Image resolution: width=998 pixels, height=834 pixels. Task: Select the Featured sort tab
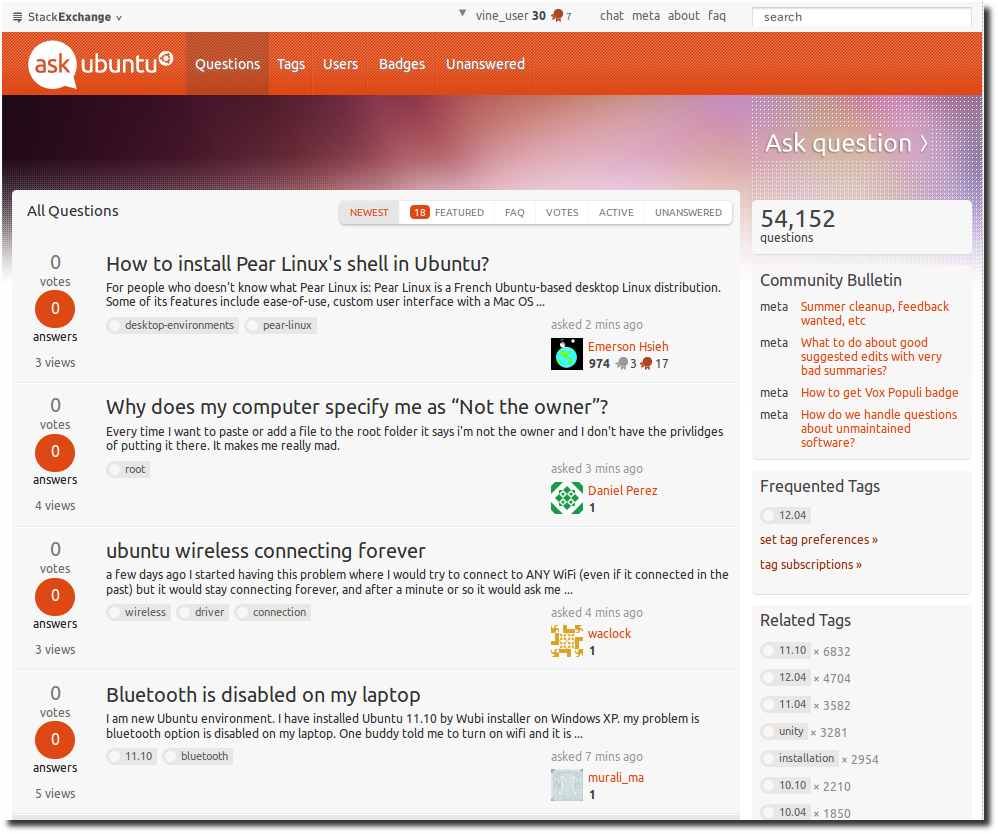tap(447, 213)
